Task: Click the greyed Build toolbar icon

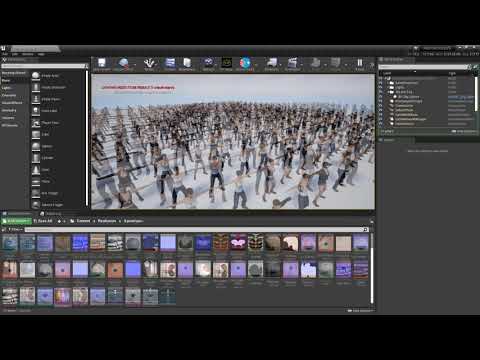Action: 315,63
